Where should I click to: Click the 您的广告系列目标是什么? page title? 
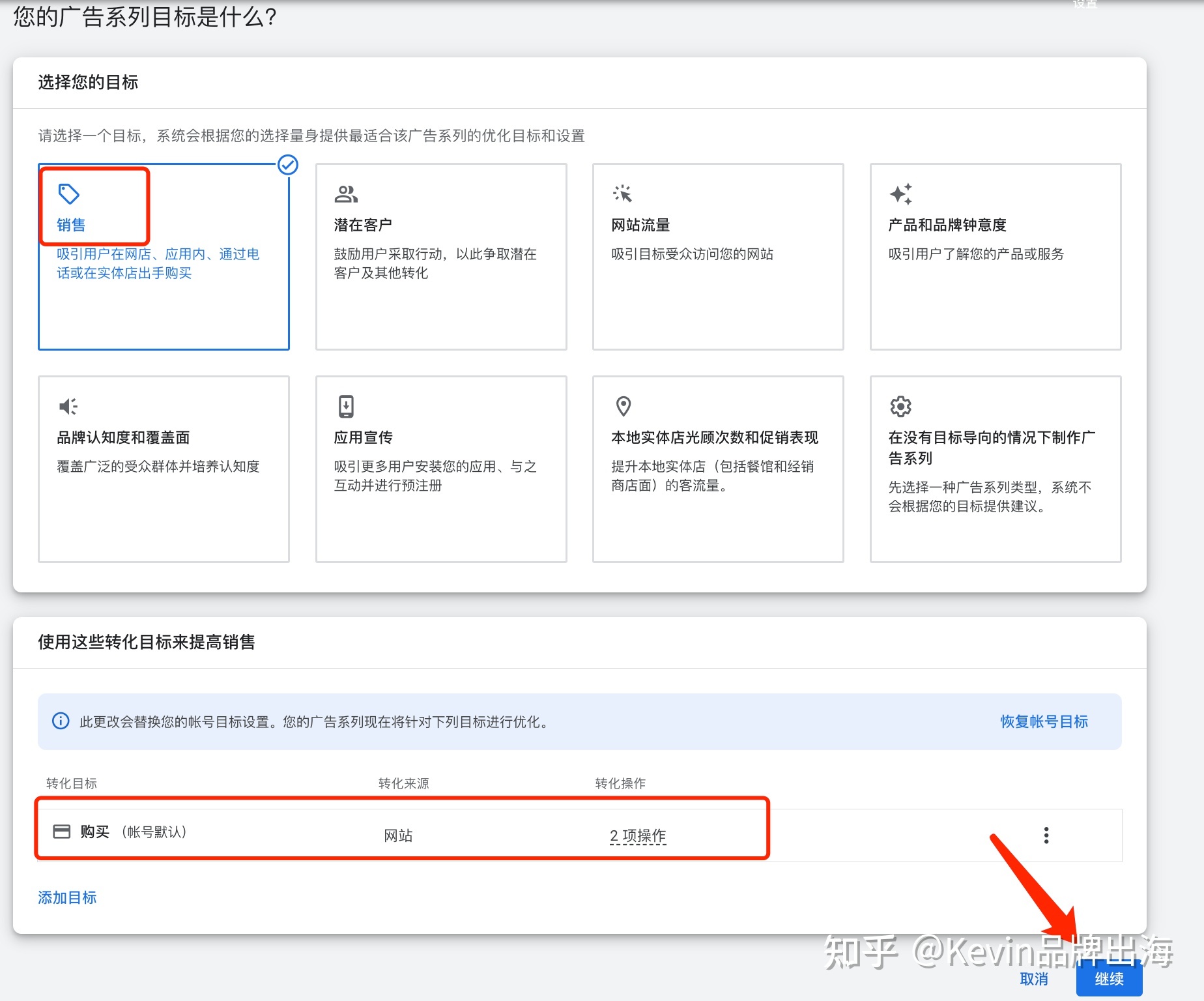click(145, 17)
